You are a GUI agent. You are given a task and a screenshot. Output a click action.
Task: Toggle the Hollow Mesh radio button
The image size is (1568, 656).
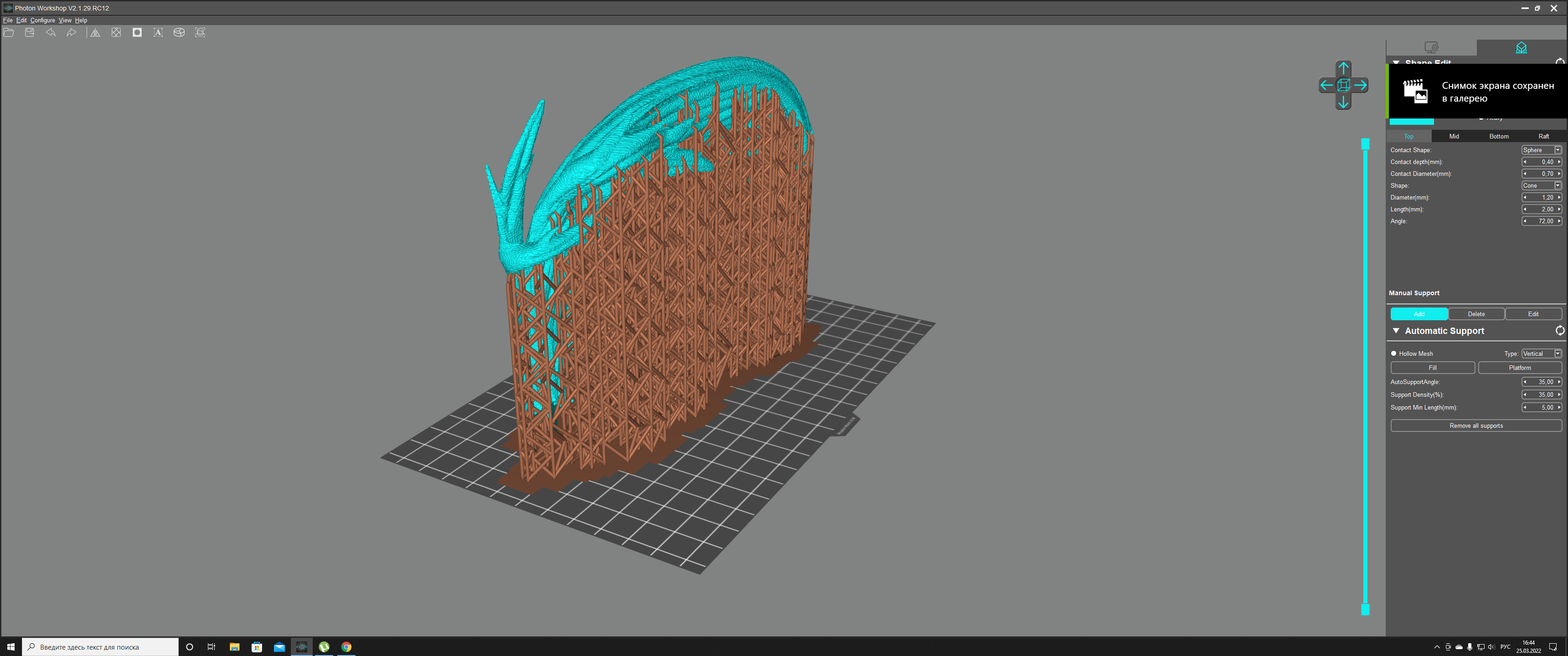pos(1393,354)
